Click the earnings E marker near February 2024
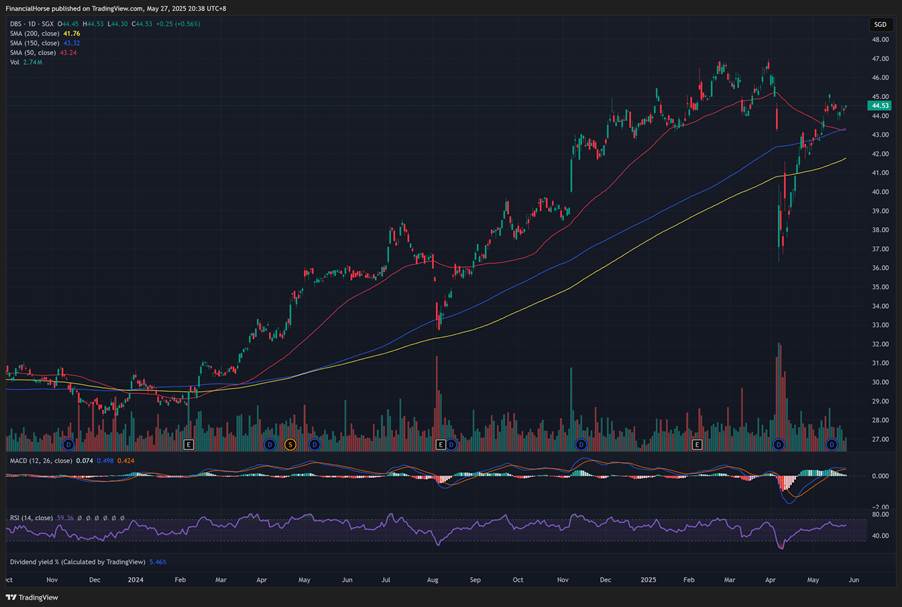The image size is (902, 607). click(x=188, y=443)
